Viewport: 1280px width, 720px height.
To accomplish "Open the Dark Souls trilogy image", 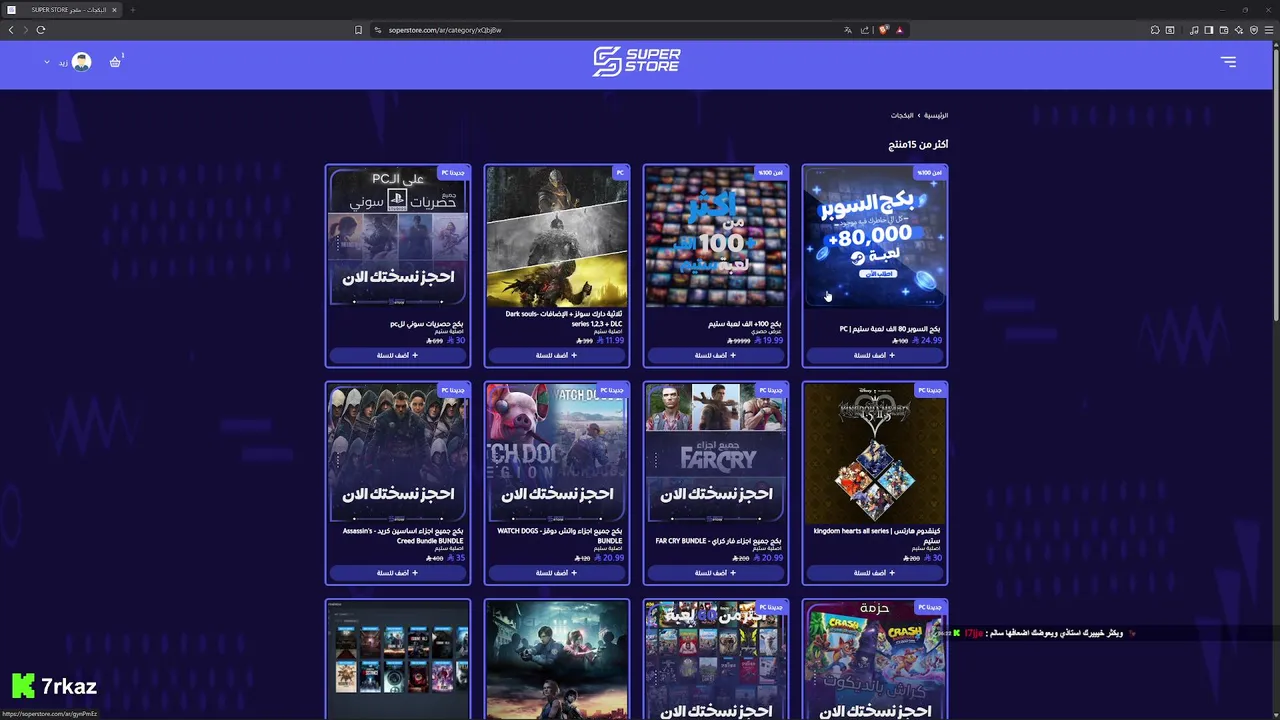I will click(557, 238).
